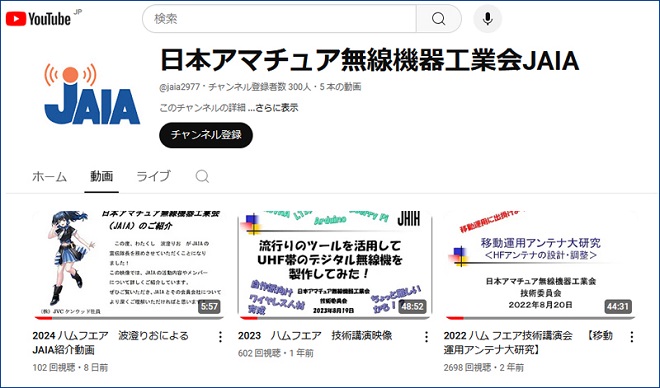The width and height of the screenshot is (660, 388).
Task: Play the 48:52 UHF digital radio thumbnail
Action: point(335,265)
